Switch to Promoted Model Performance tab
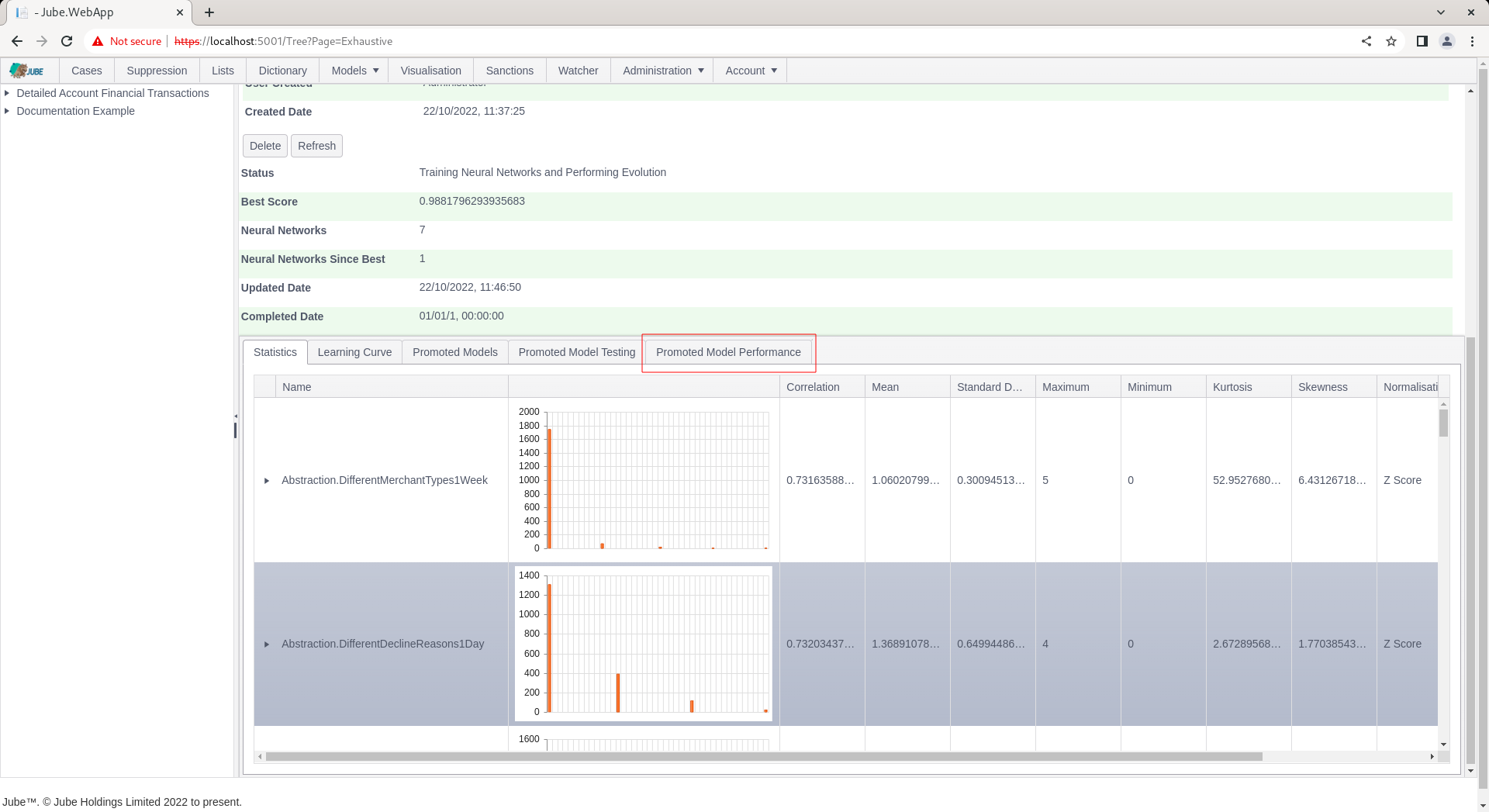 (728, 352)
